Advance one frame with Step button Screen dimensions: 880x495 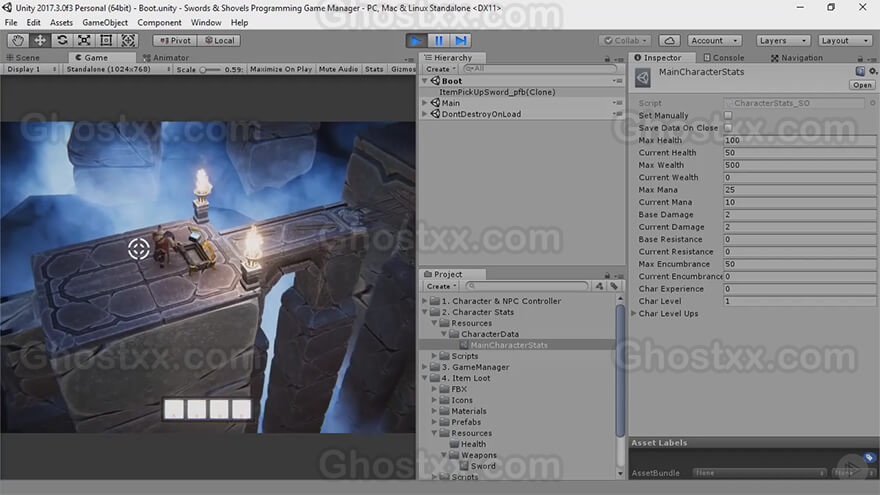(x=461, y=40)
